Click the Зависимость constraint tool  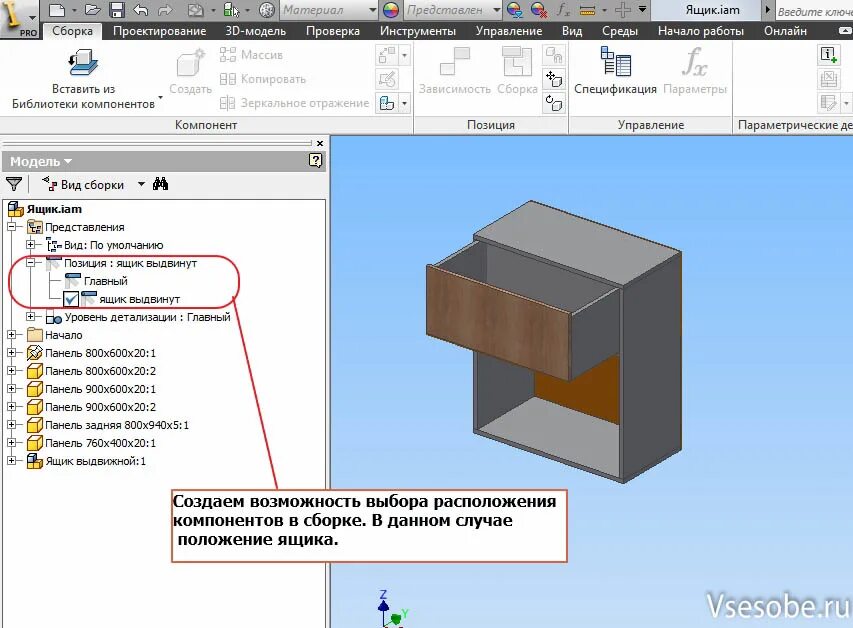(455, 71)
